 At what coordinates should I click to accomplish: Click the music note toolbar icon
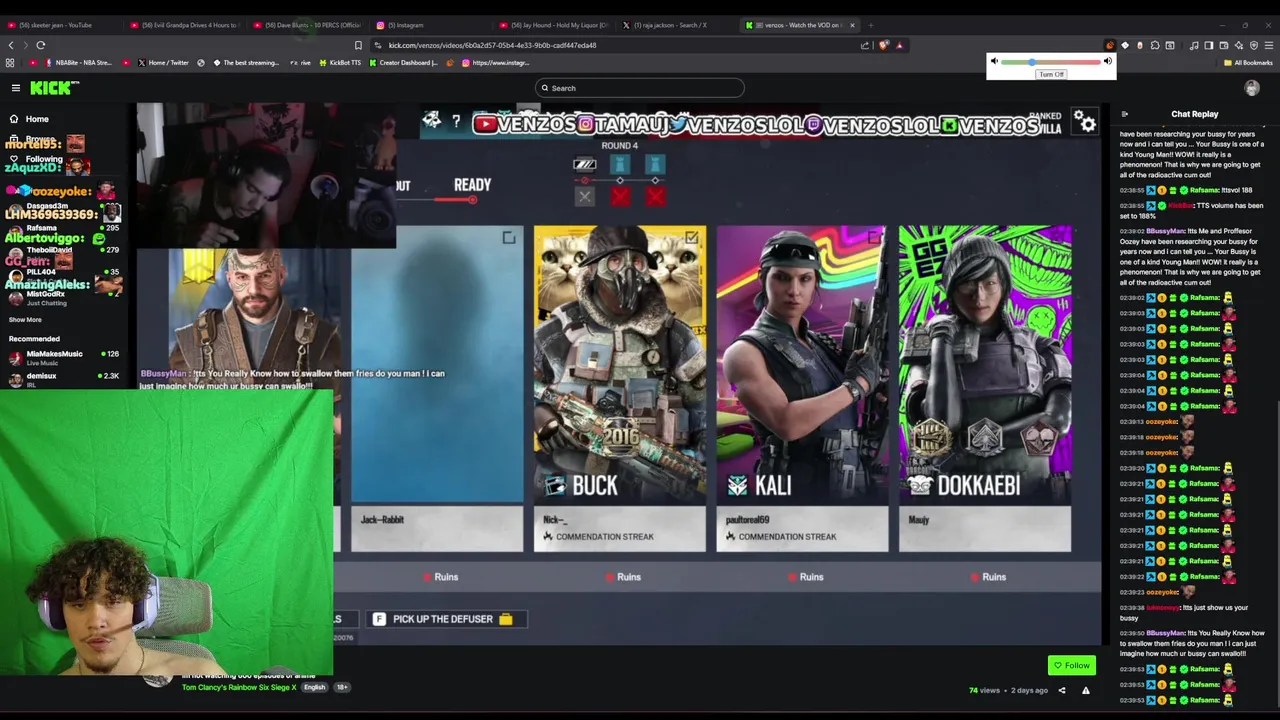pyautogui.click(x=1194, y=45)
